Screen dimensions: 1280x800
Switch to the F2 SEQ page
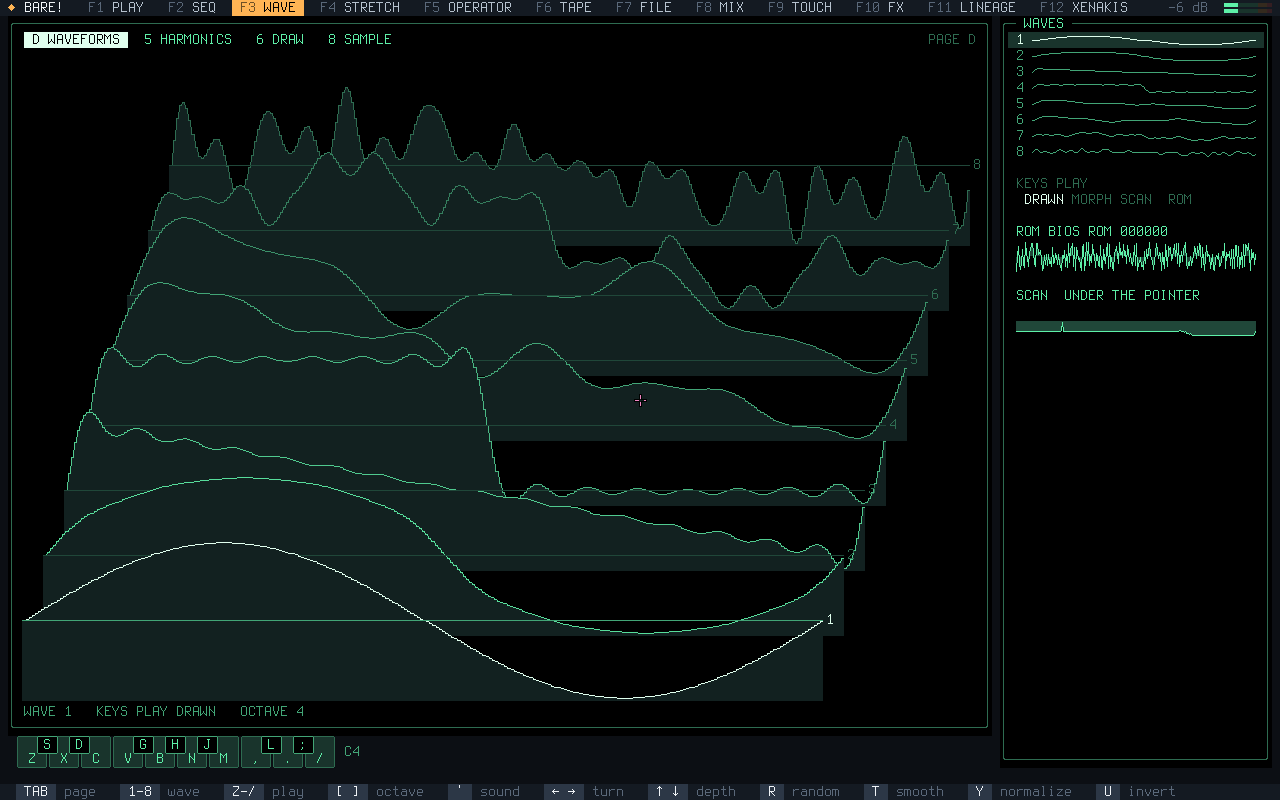pos(192,7)
